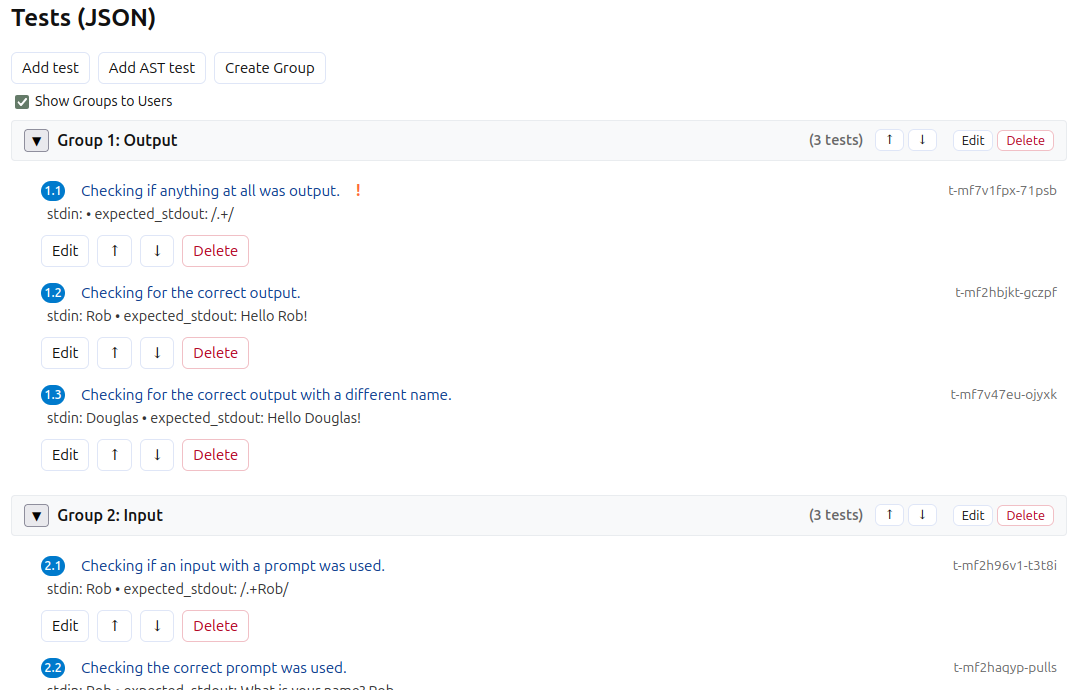This screenshot has width=1074, height=690.
Task: Move Group 1: Output up with arrow
Action: pos(889,140)
